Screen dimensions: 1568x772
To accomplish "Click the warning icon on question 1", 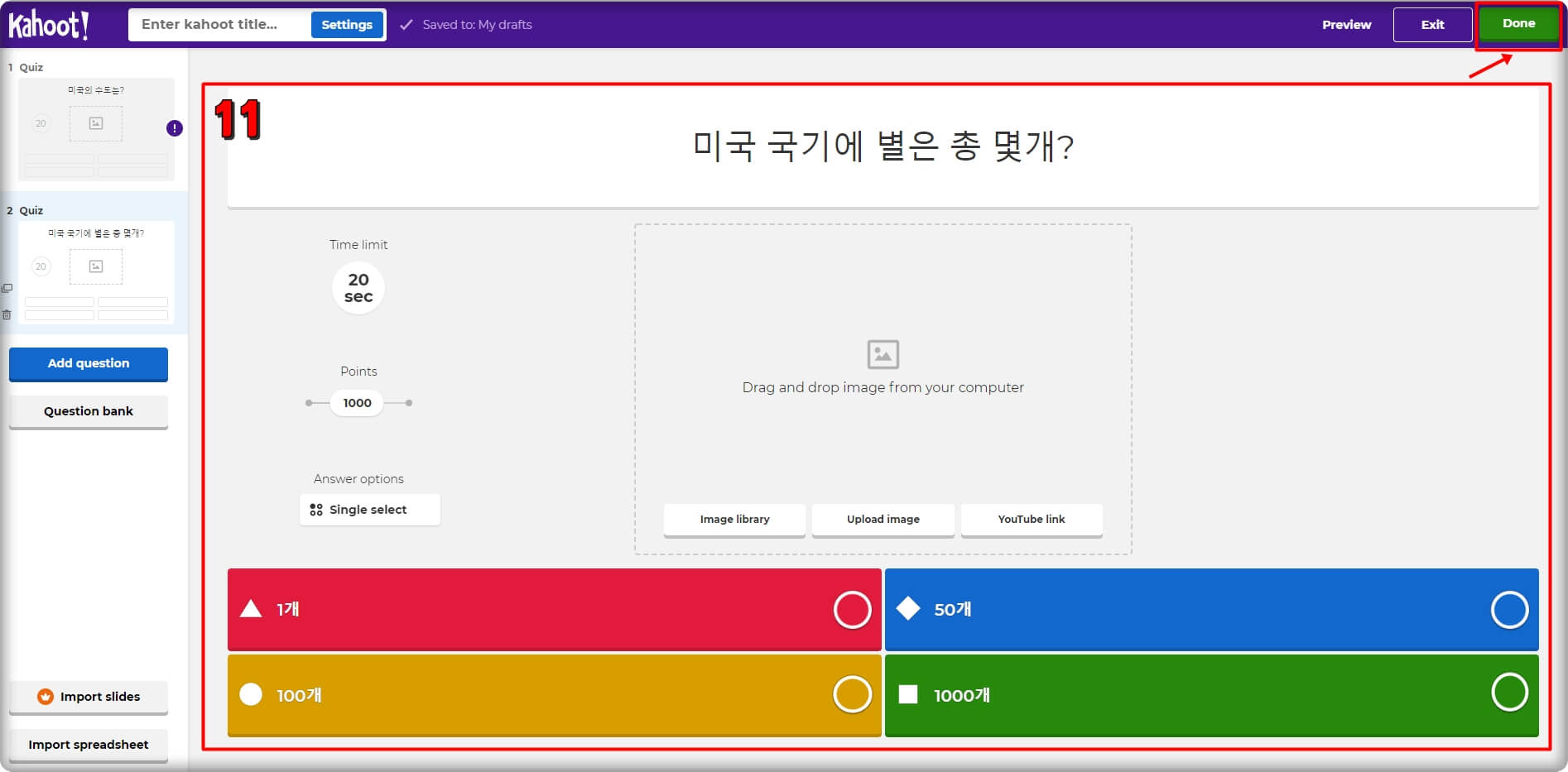I will (175, 128).
